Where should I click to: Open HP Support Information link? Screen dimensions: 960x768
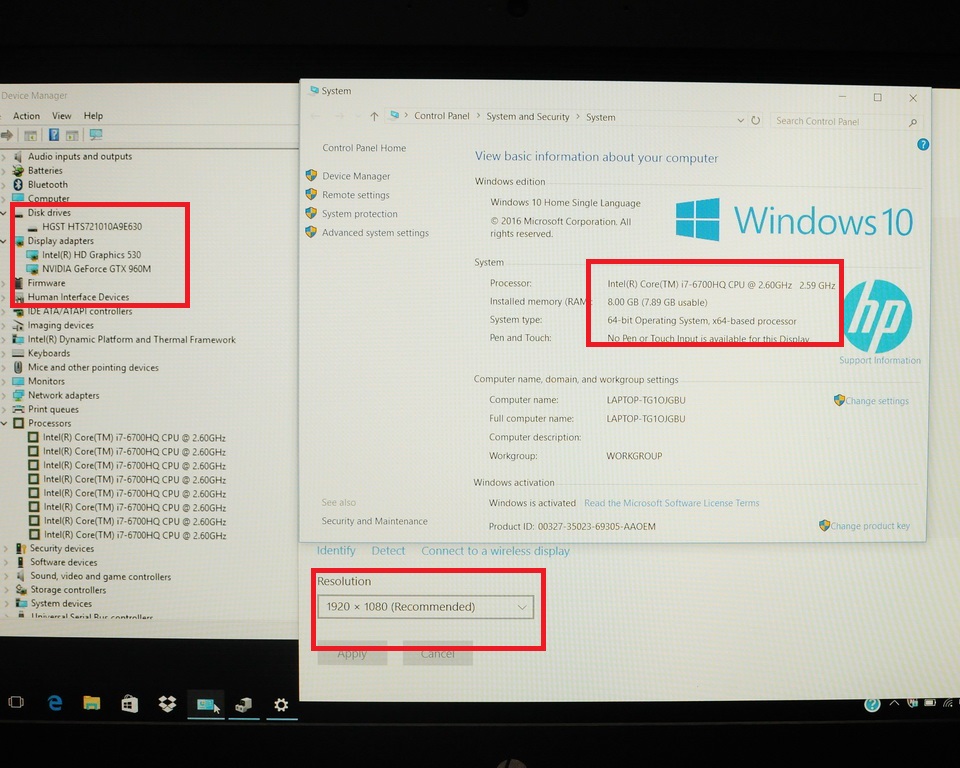880,360
